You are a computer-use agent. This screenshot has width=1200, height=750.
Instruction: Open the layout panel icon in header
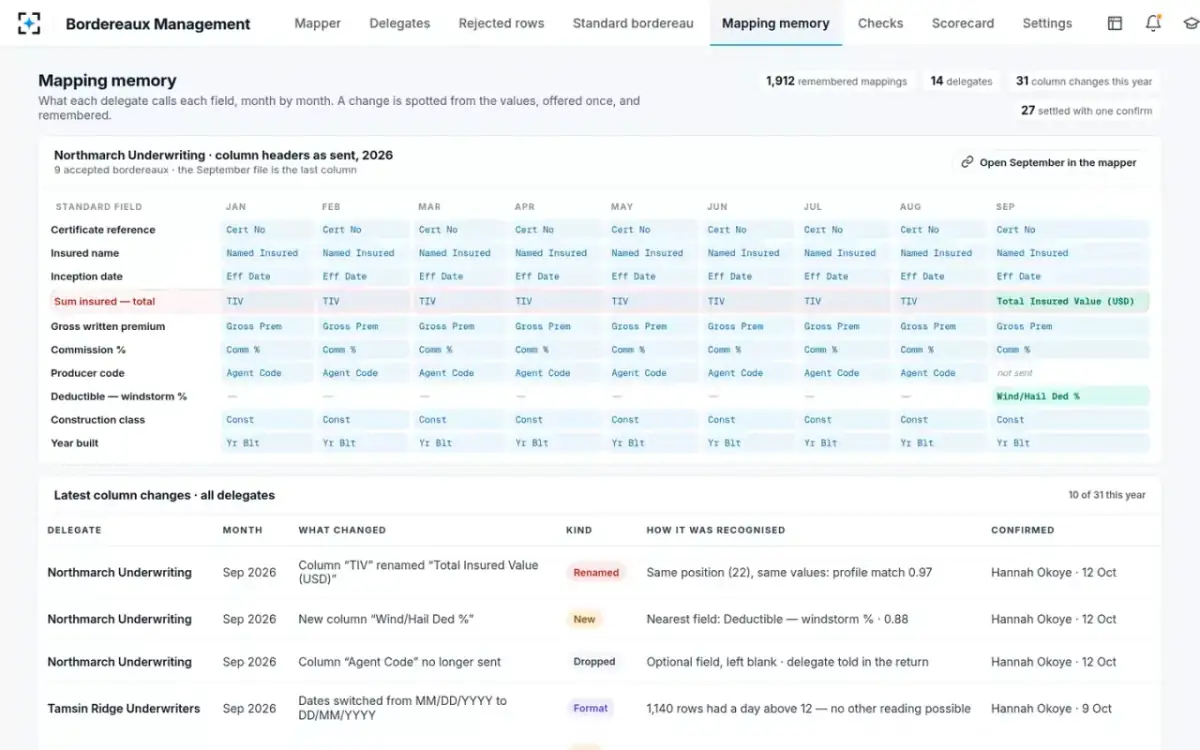click(1115, 23)
